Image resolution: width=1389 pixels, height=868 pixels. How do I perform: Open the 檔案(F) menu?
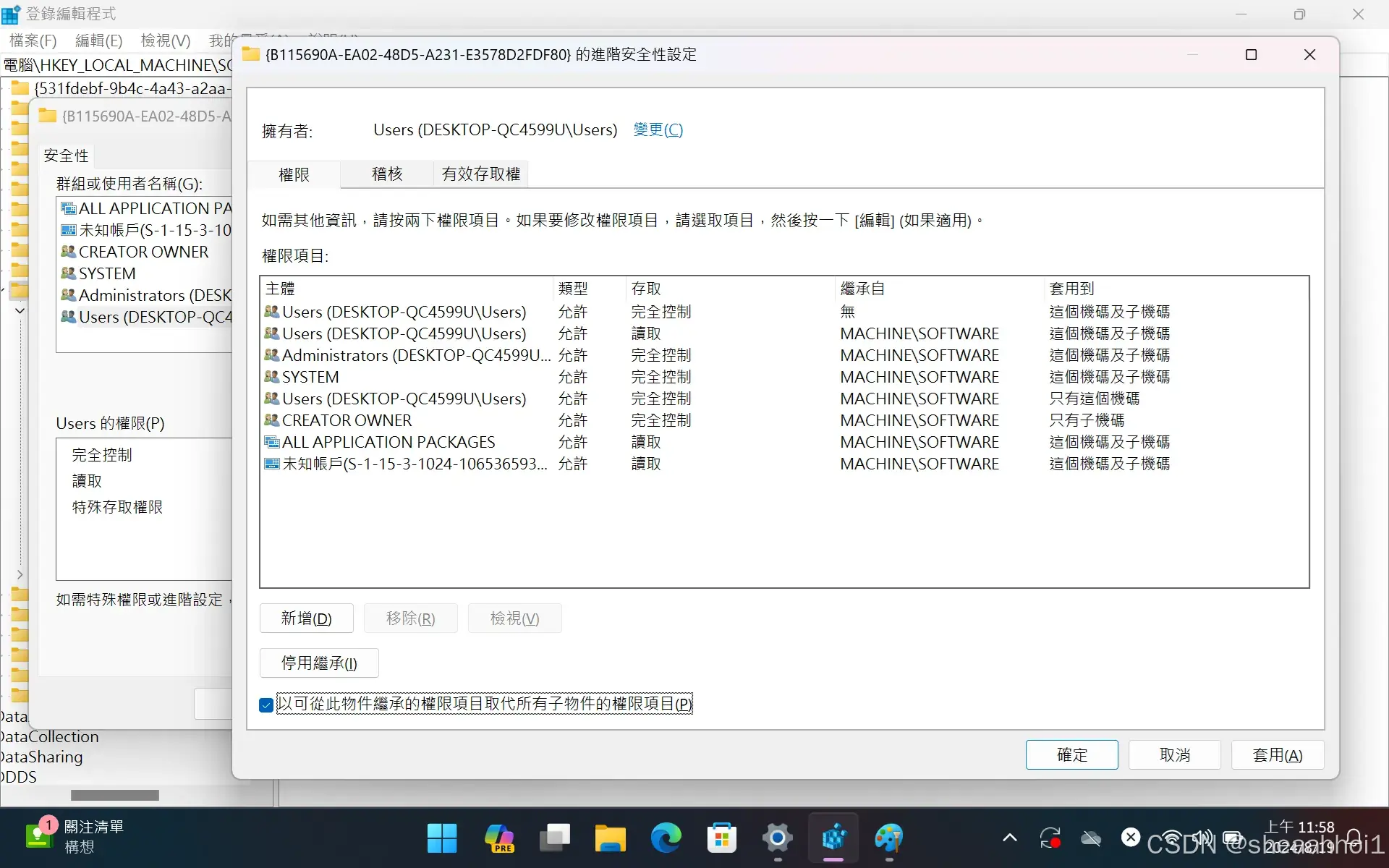coord(33,41)
